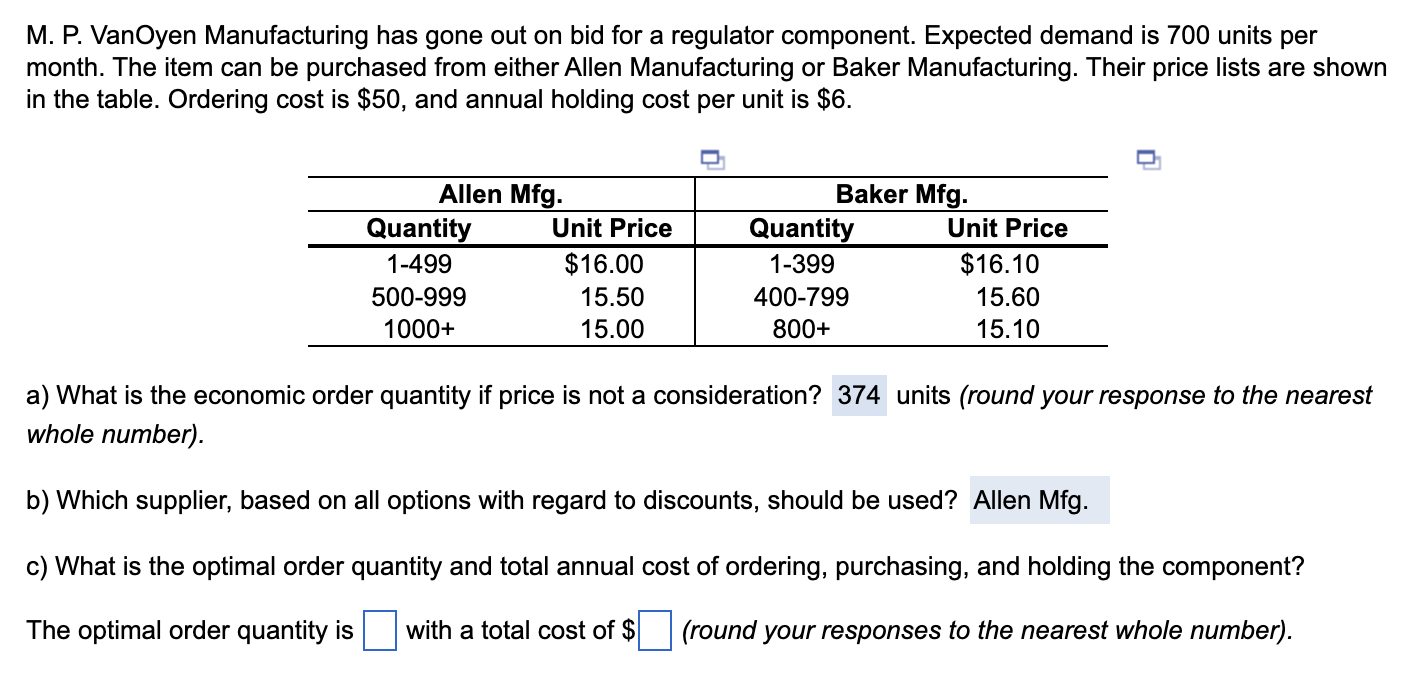Select the highlighted answer Allen Mfg.

[x=1038, y=500]
